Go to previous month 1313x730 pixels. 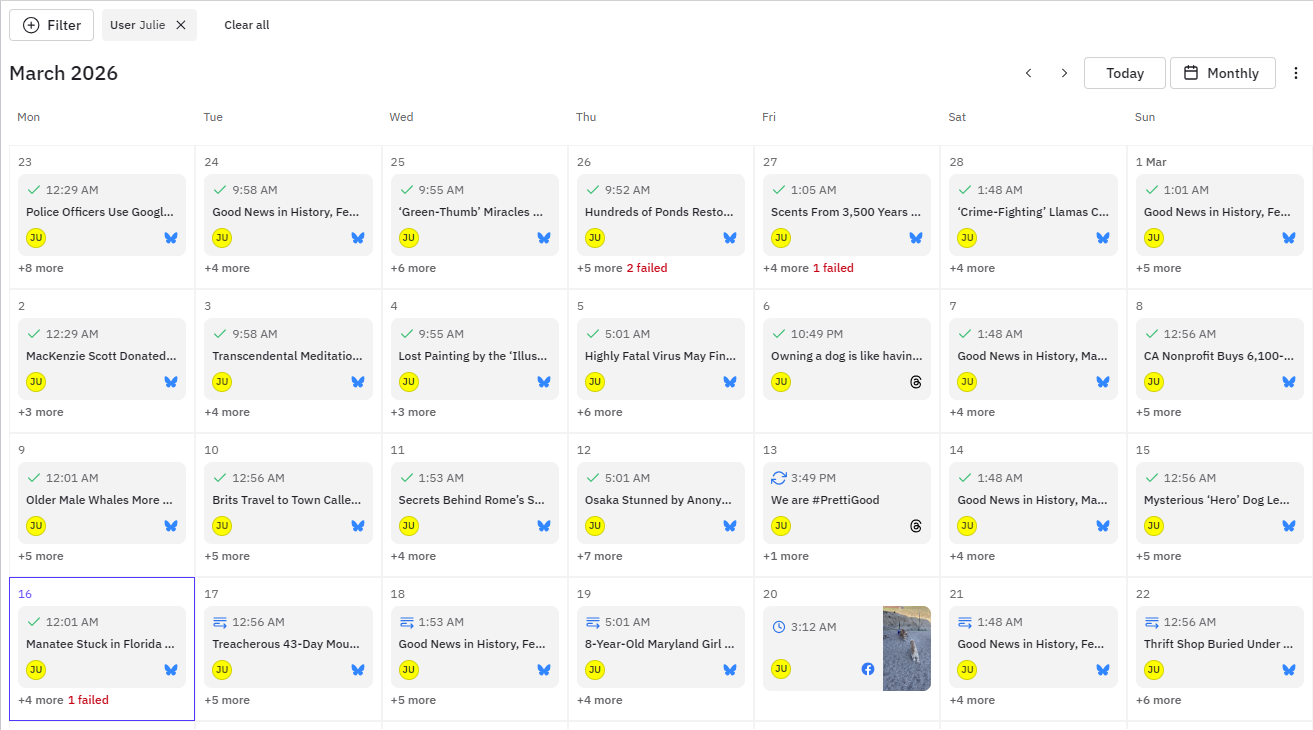[1028, 73]
